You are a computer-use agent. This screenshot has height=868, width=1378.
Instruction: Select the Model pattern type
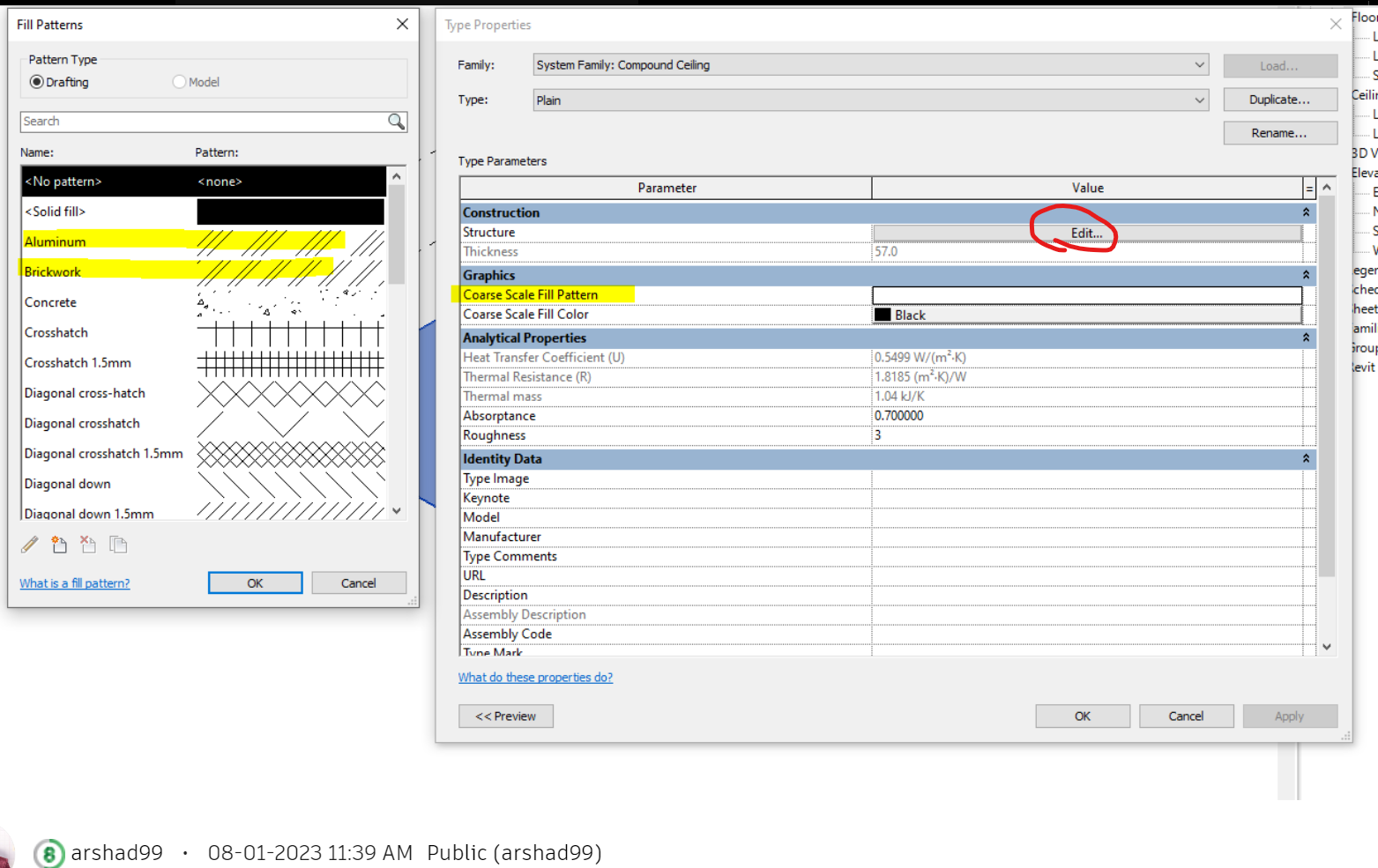[x=179, y=81]
